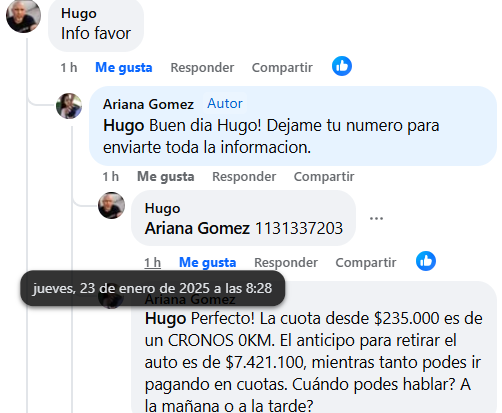Image resolution: width=502 pixels, height=413 pixels.
Task: Click Compartir under Hugo's phone number reply
Action: (366, 263)
